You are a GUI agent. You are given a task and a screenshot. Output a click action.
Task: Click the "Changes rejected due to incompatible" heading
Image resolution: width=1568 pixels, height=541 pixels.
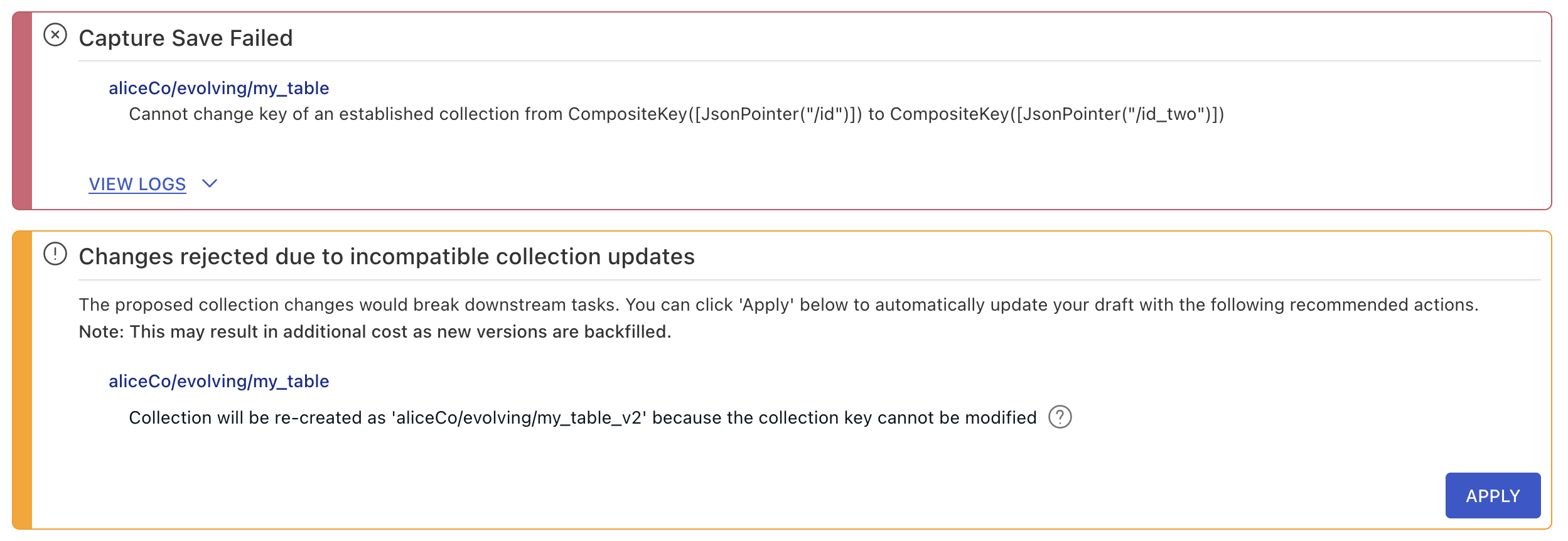click(387, 257)
